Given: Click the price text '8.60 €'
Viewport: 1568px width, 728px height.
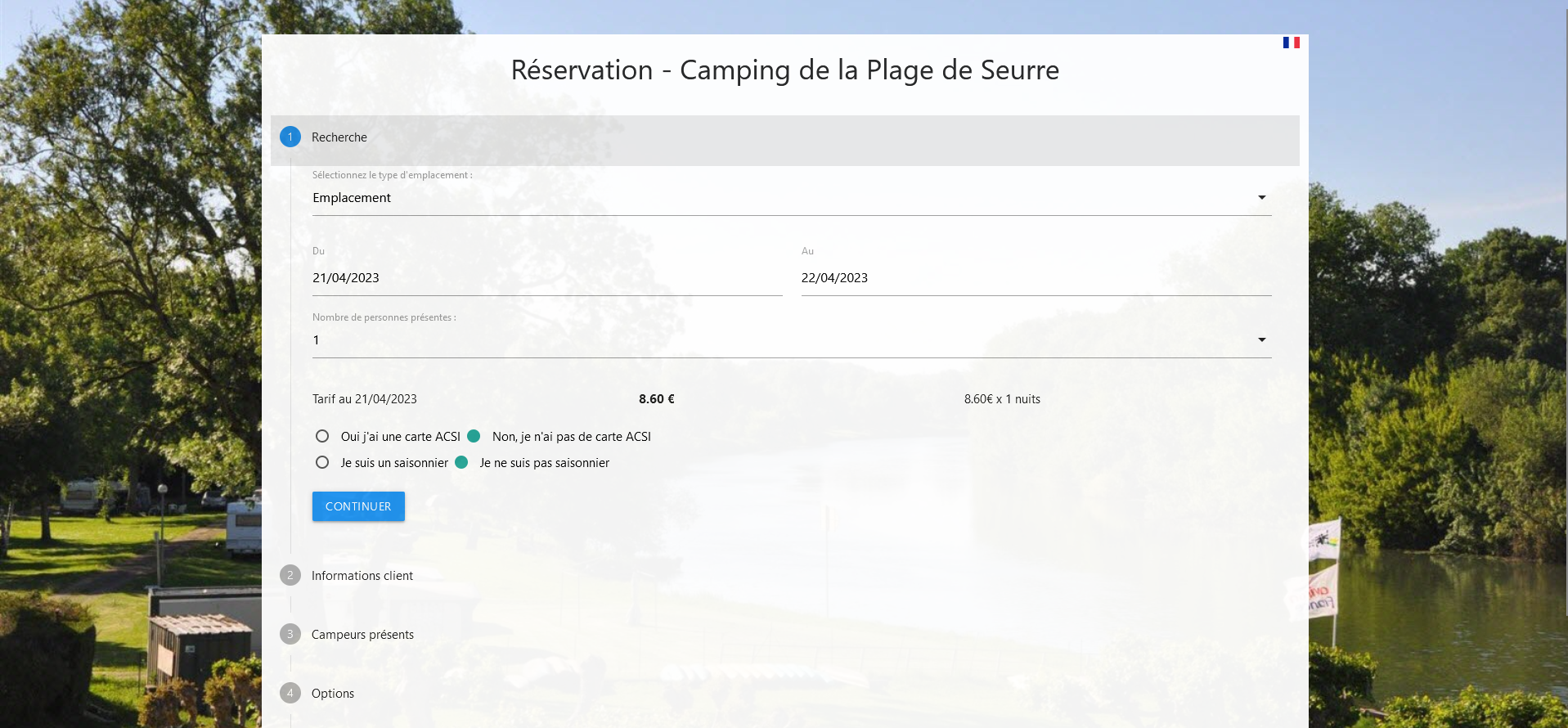Looking at the screenshot, I should tap(657, 399).
